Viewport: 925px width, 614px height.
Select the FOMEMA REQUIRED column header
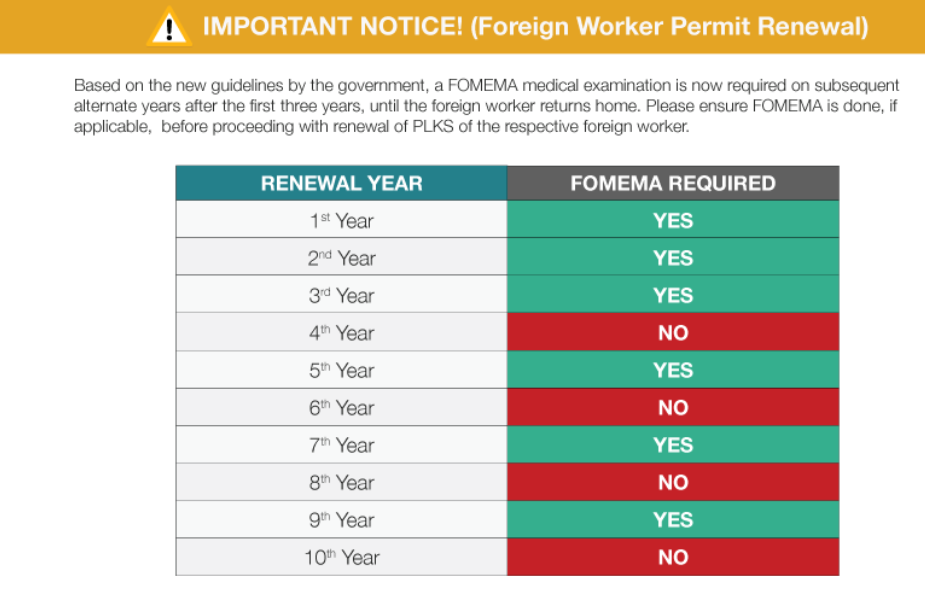tap(673, 183)
